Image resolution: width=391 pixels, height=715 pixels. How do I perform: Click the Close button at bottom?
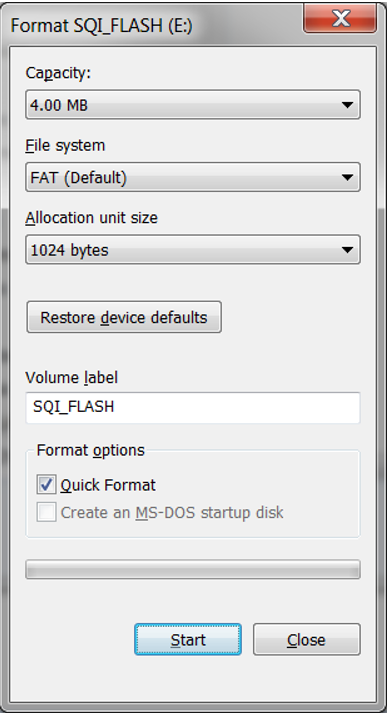point(307,640)
